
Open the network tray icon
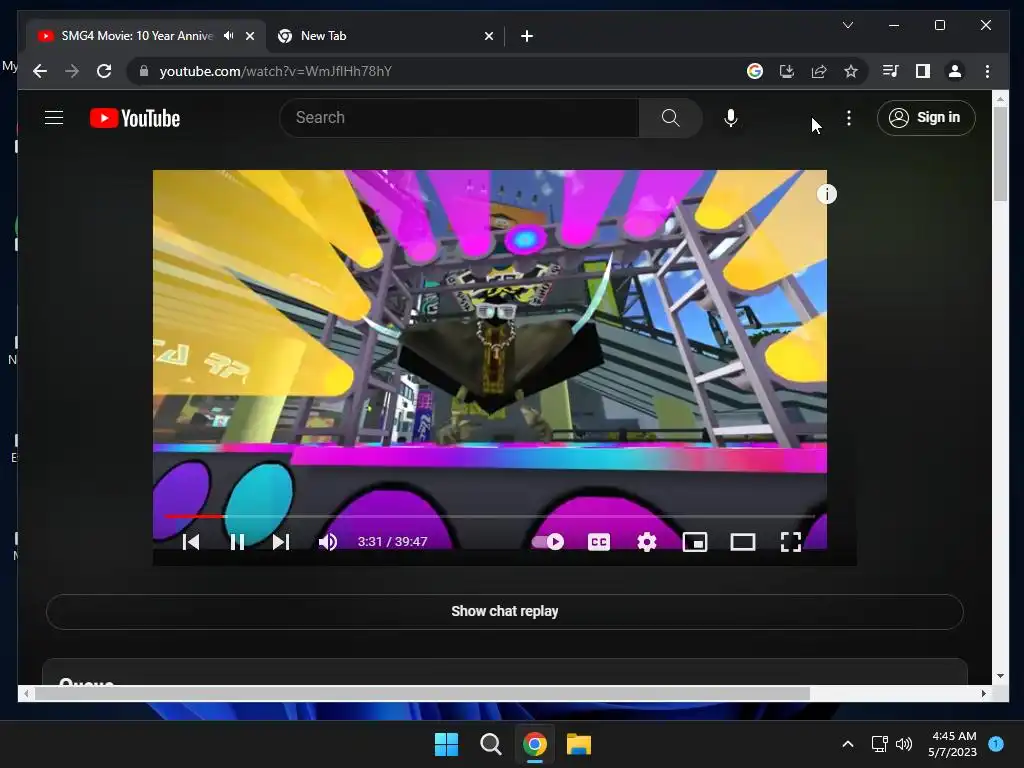[879, 744]
